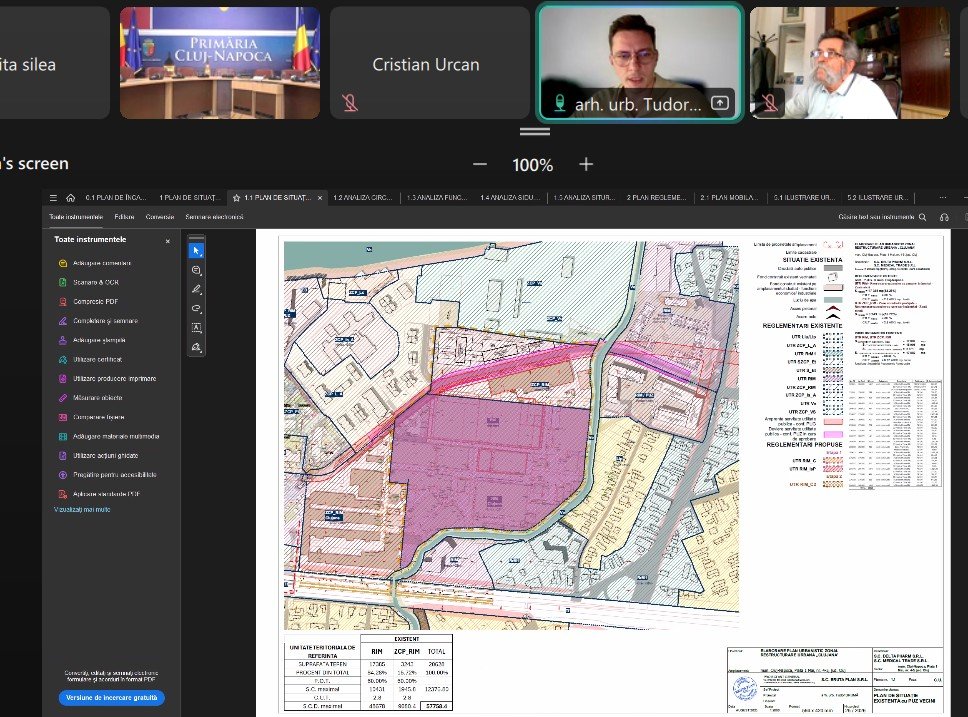Open the Conversie menu
The height and width of the screenshot is (717, 968).
(160, 217)
